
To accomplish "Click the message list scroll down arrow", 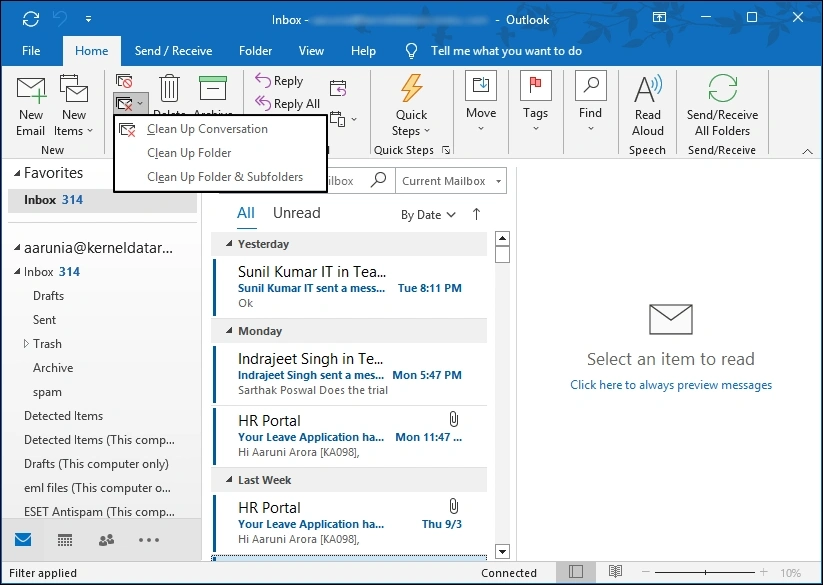I will click(x=502, y=551).
